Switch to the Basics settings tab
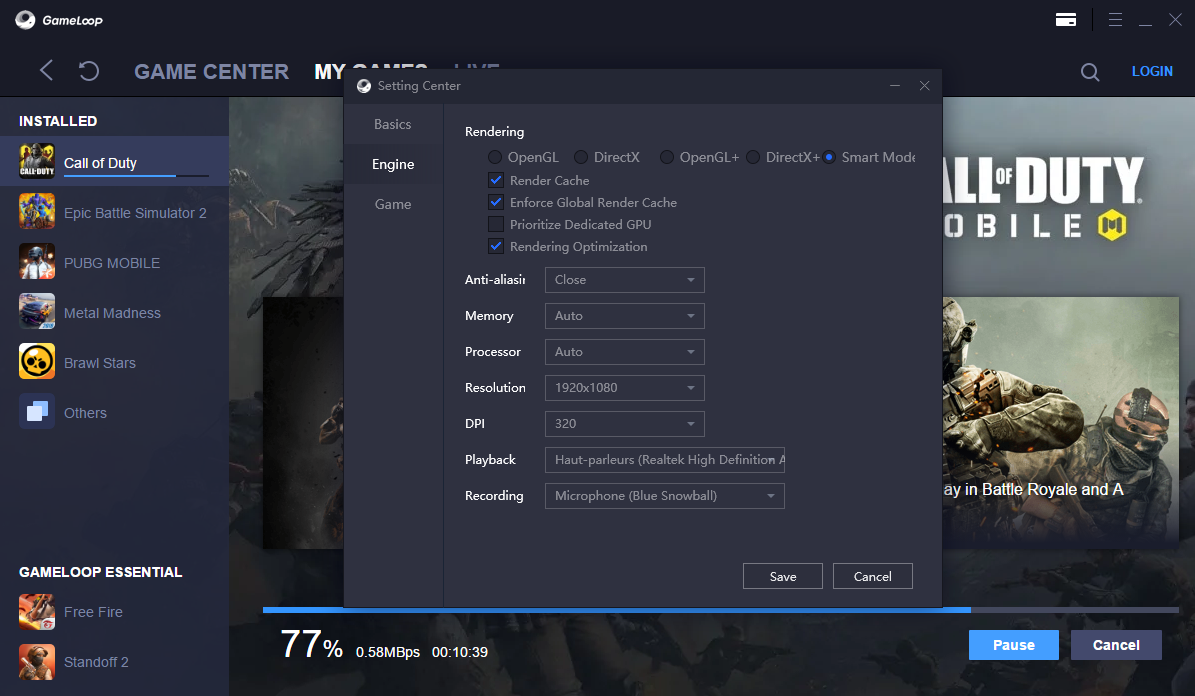 393,124
